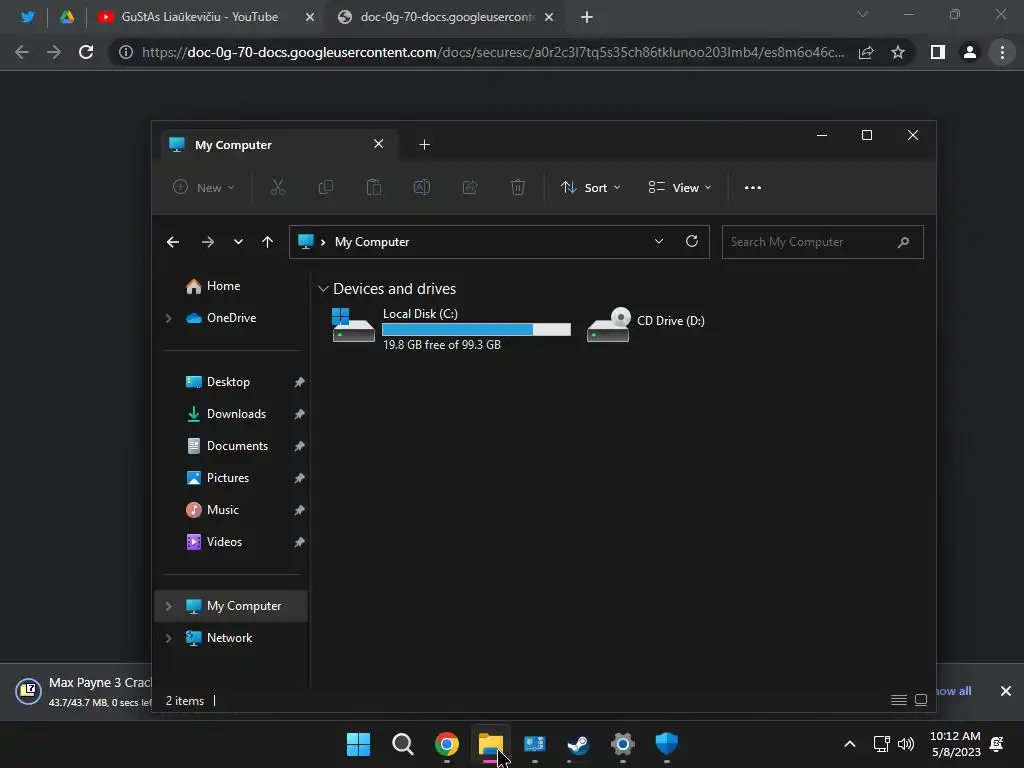The height and width of the screenshot is (768, 1024).
Task: Switch to large thumbnails view in status bar
Action: (921, 700)
